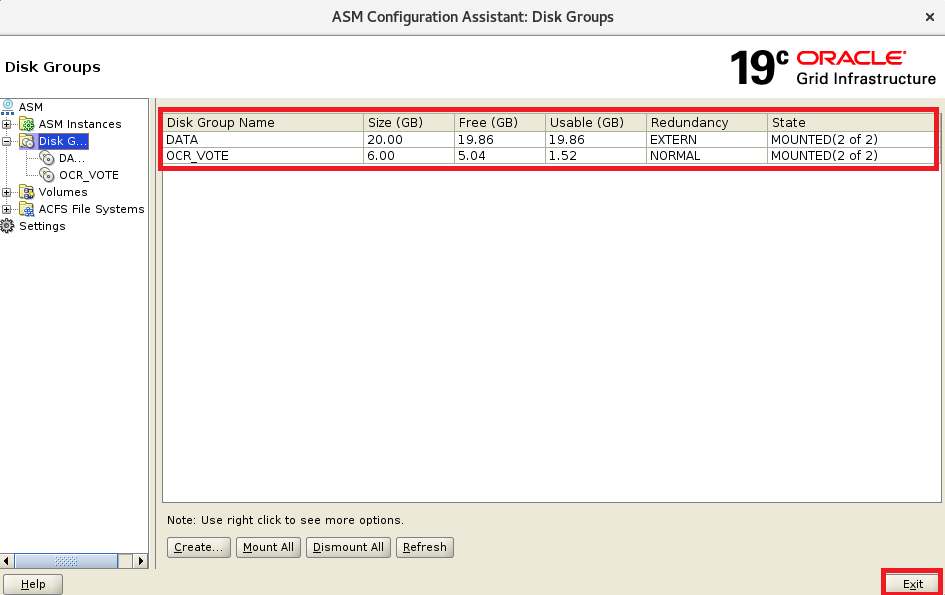Click Disk Group Name column header
The width and height of the screenshot is (945, 595).
(x=263, y=122)
